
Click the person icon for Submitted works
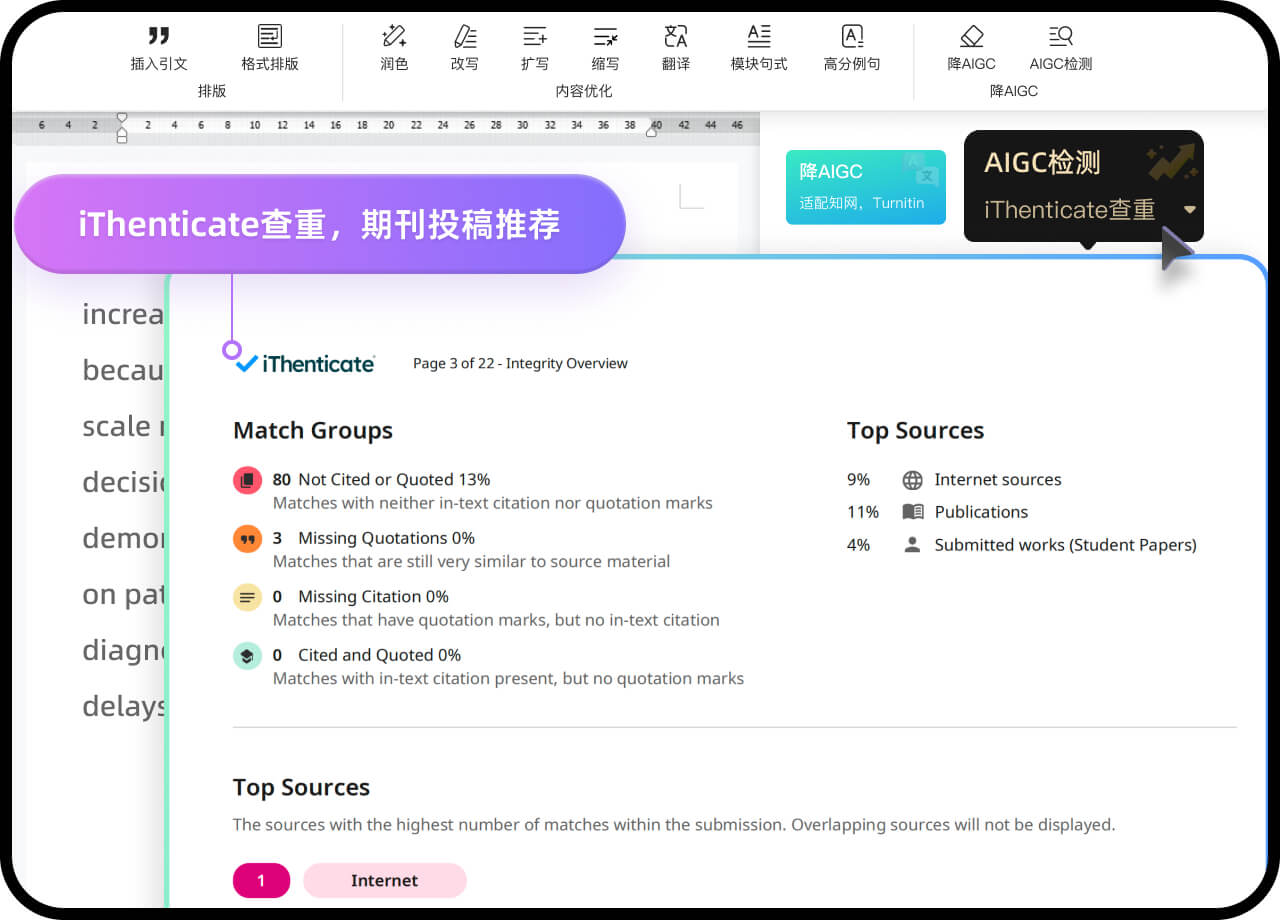(x=912, y=545)
